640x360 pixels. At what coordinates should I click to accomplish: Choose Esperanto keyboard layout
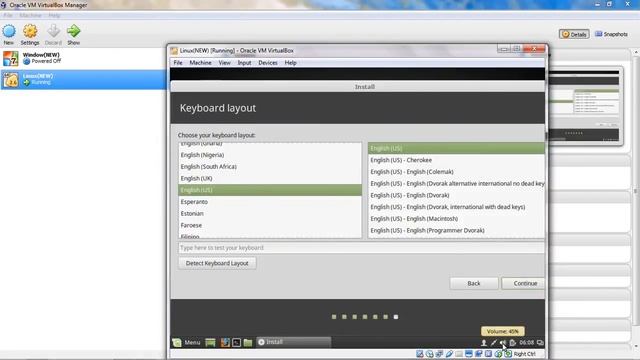(270, 202)
